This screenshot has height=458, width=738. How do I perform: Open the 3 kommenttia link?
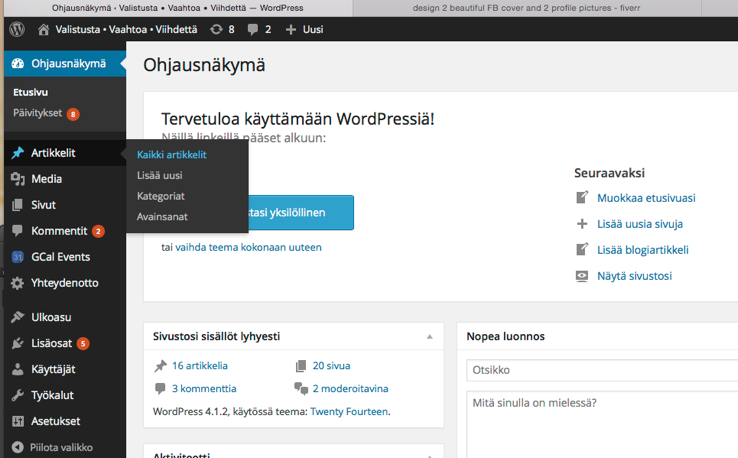tap(204, 389)
